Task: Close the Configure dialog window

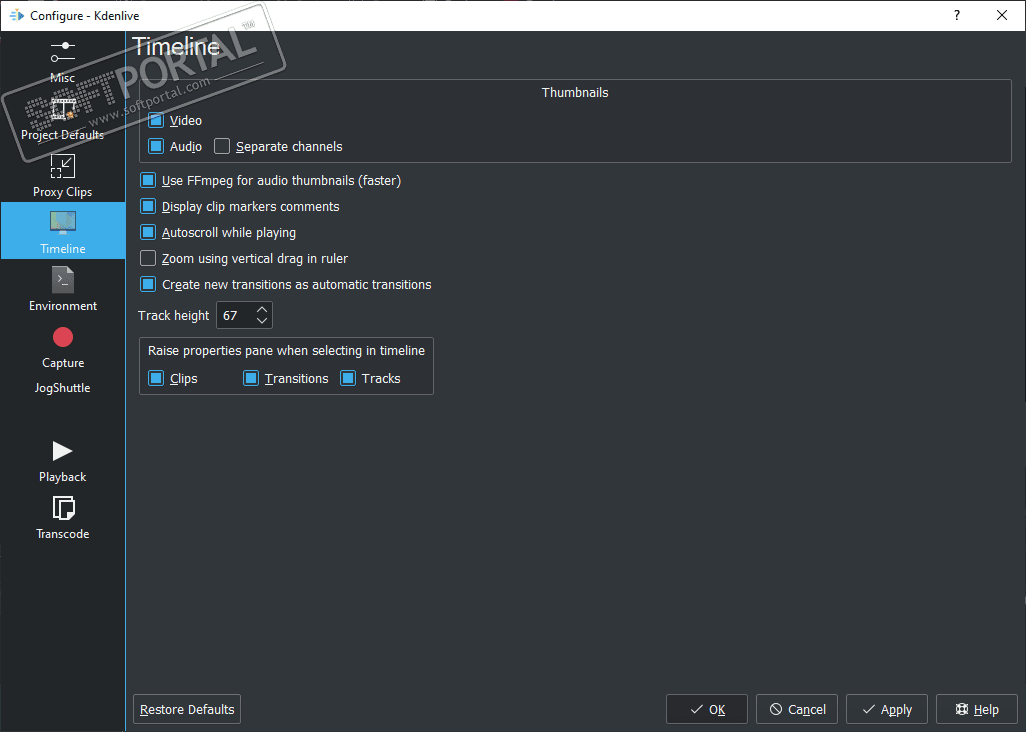Action: (1002, 15)
